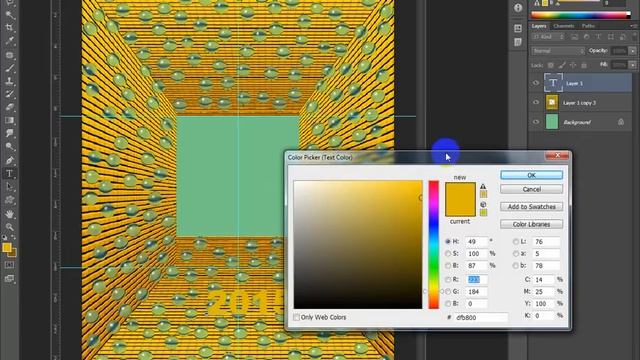This screenshot has height=360, width=640.
Task: Select the H (hue) radio button
Action: [x=448, y=242]
